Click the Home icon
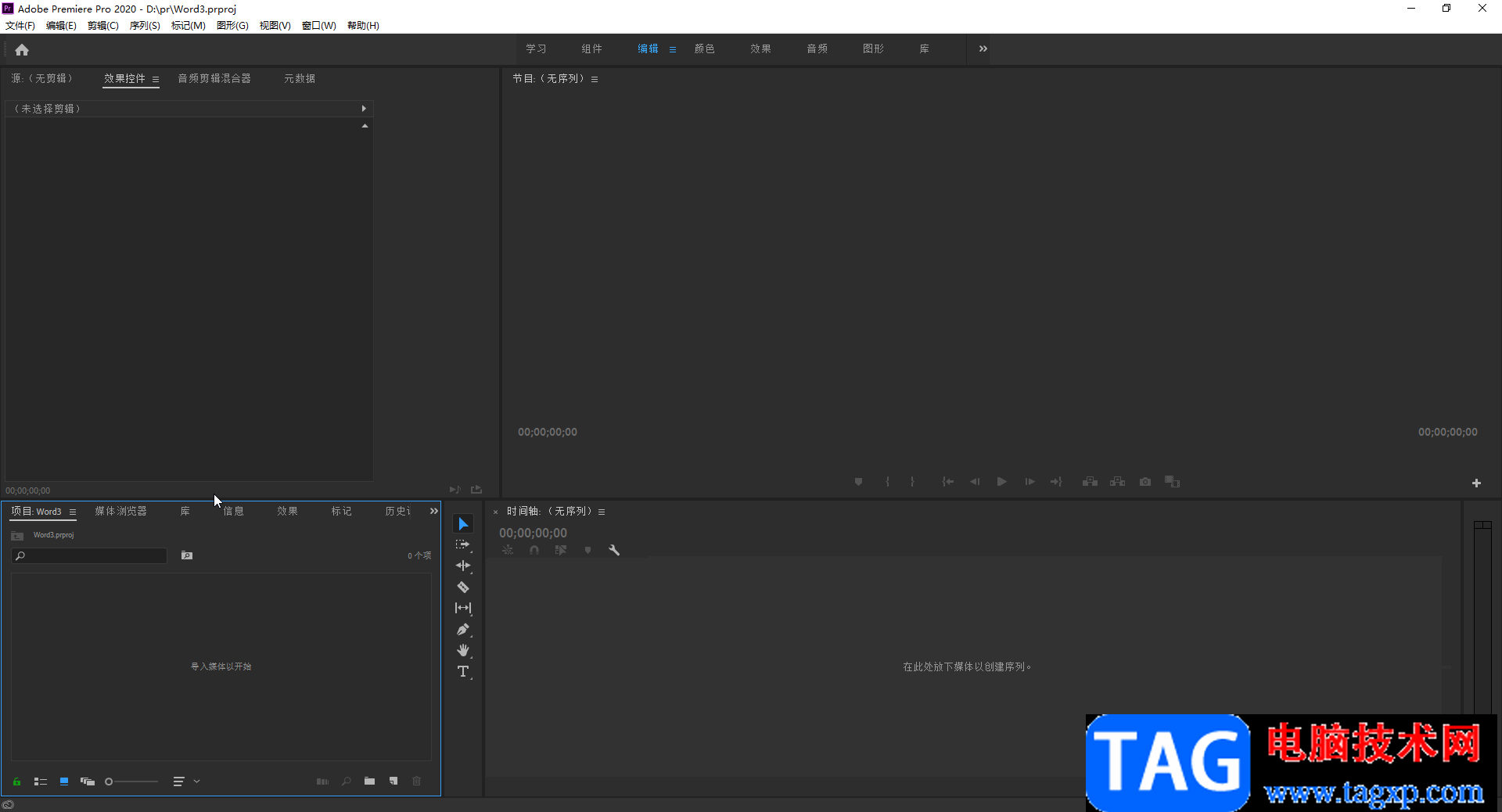 (x=22, y=50)
